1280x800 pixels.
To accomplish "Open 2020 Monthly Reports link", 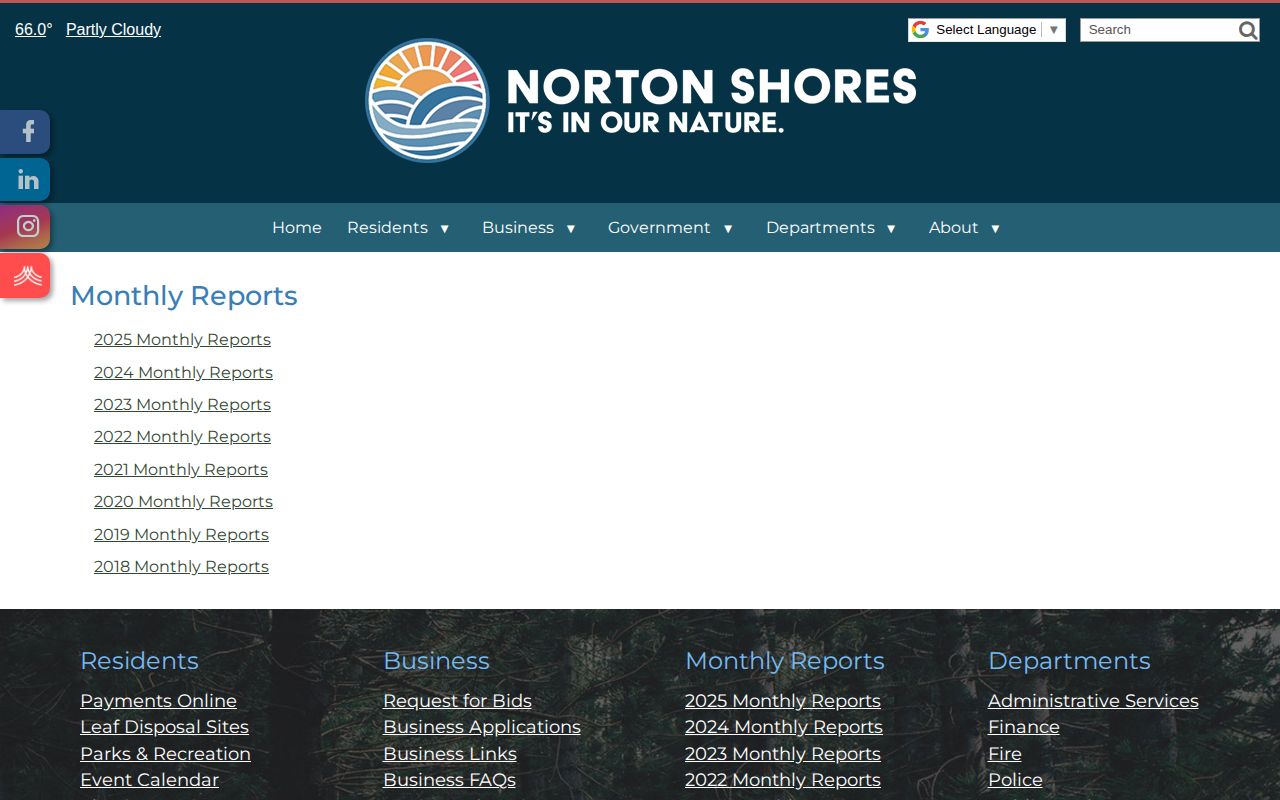I will point(183,501).
